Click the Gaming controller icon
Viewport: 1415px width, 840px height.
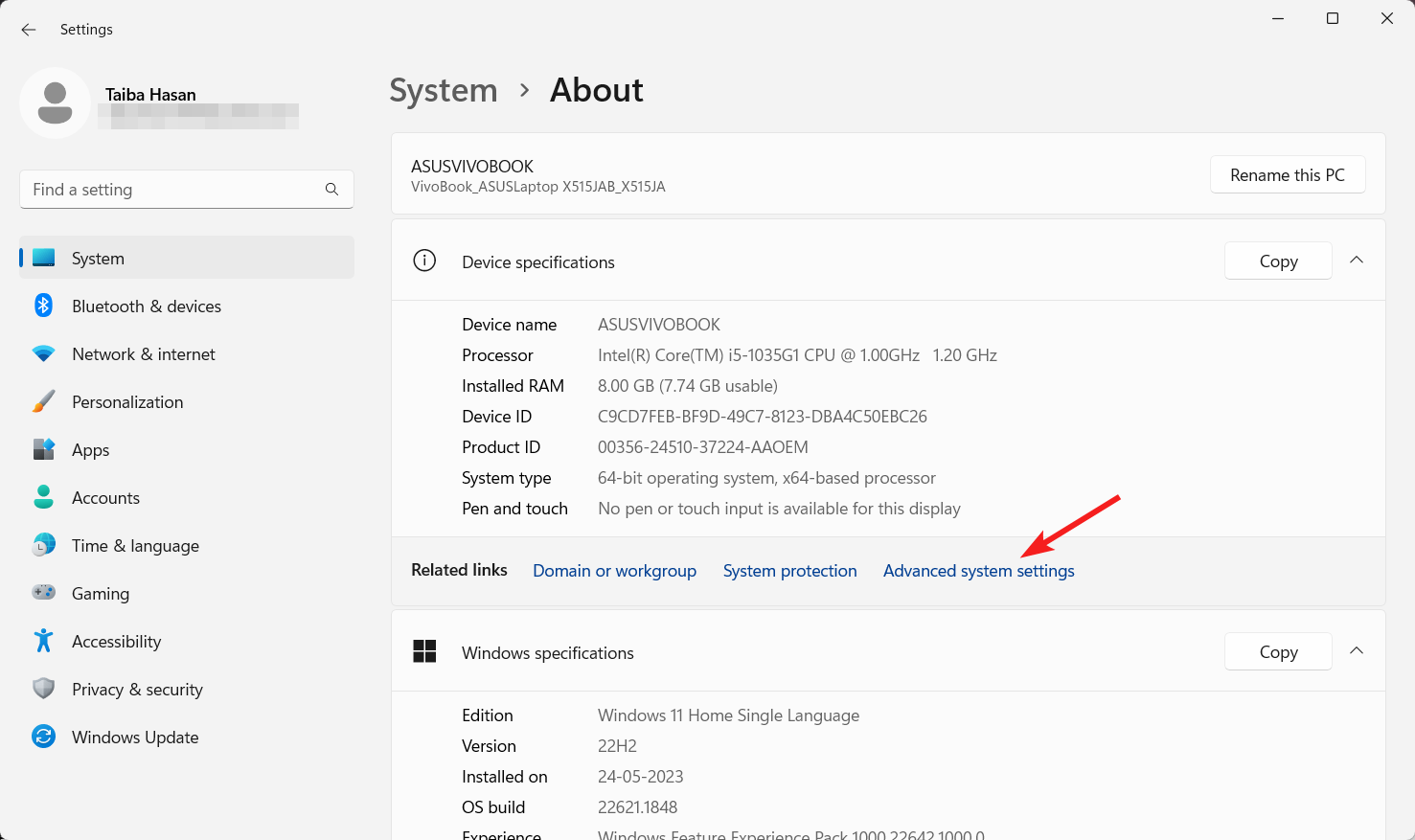point(43,593)
